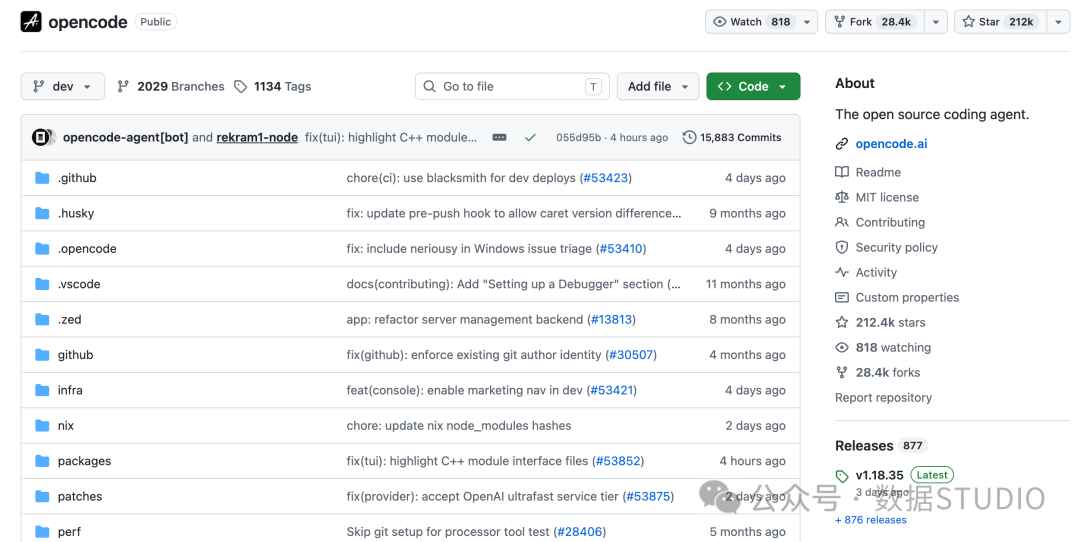Click the nix commit message text
Image resolution: width=1080 pixels, height=542 pixels.
click(459, 426)
